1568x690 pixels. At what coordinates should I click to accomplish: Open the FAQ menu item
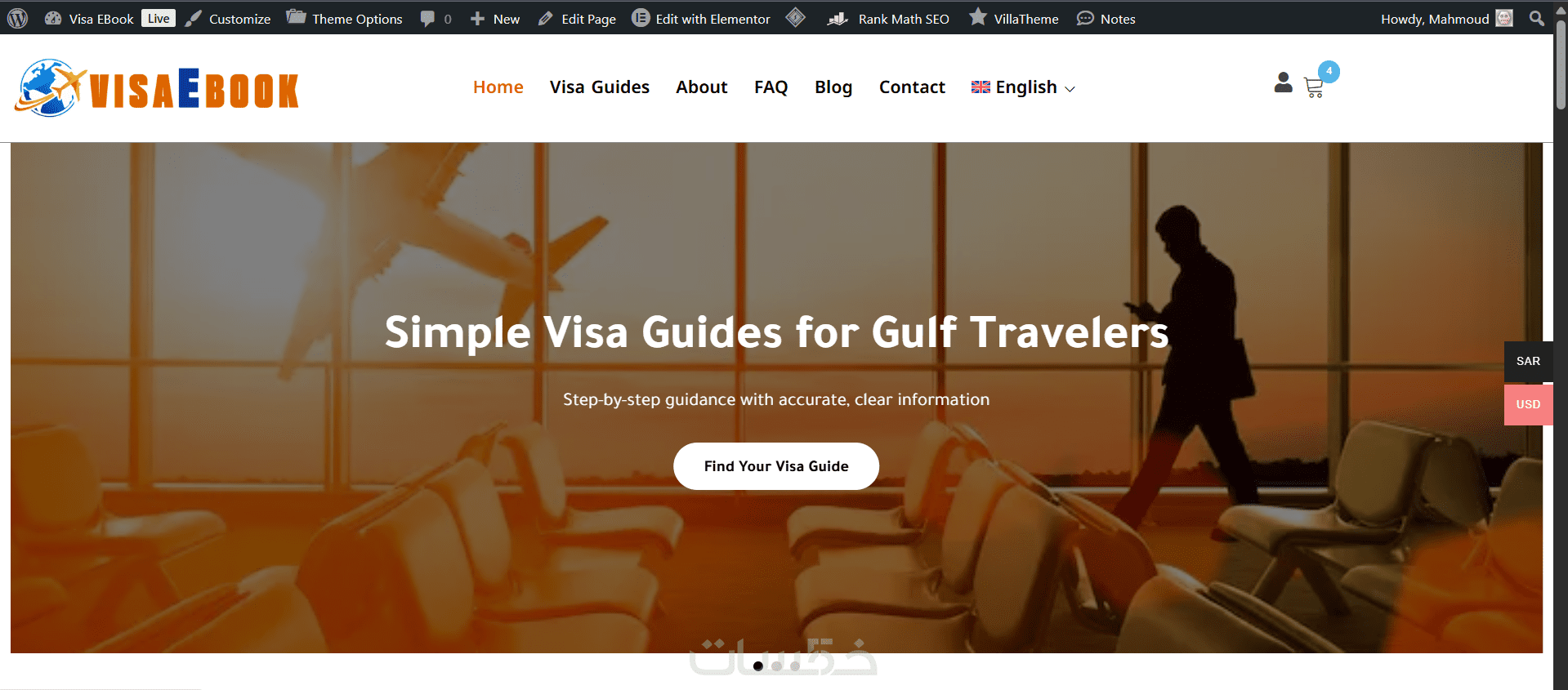pos(771,87)
